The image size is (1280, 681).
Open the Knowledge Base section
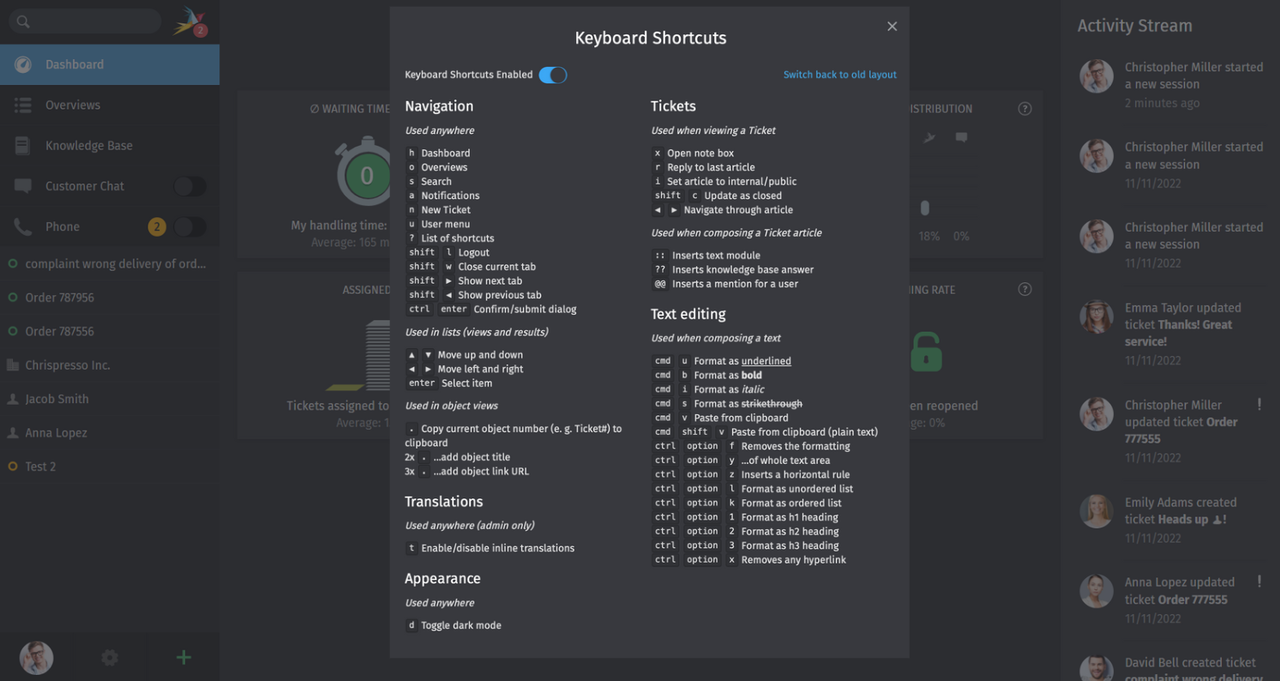pyautogui.click(x=22, y=145)
